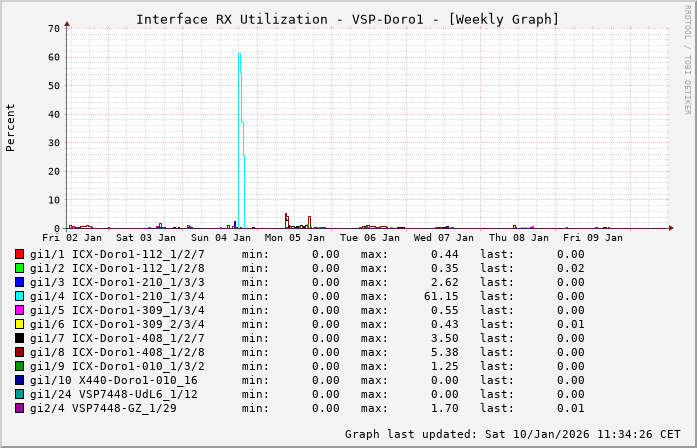Click the purple gi2/4 legend color box
697x448 pixels.
pos(19,408)
